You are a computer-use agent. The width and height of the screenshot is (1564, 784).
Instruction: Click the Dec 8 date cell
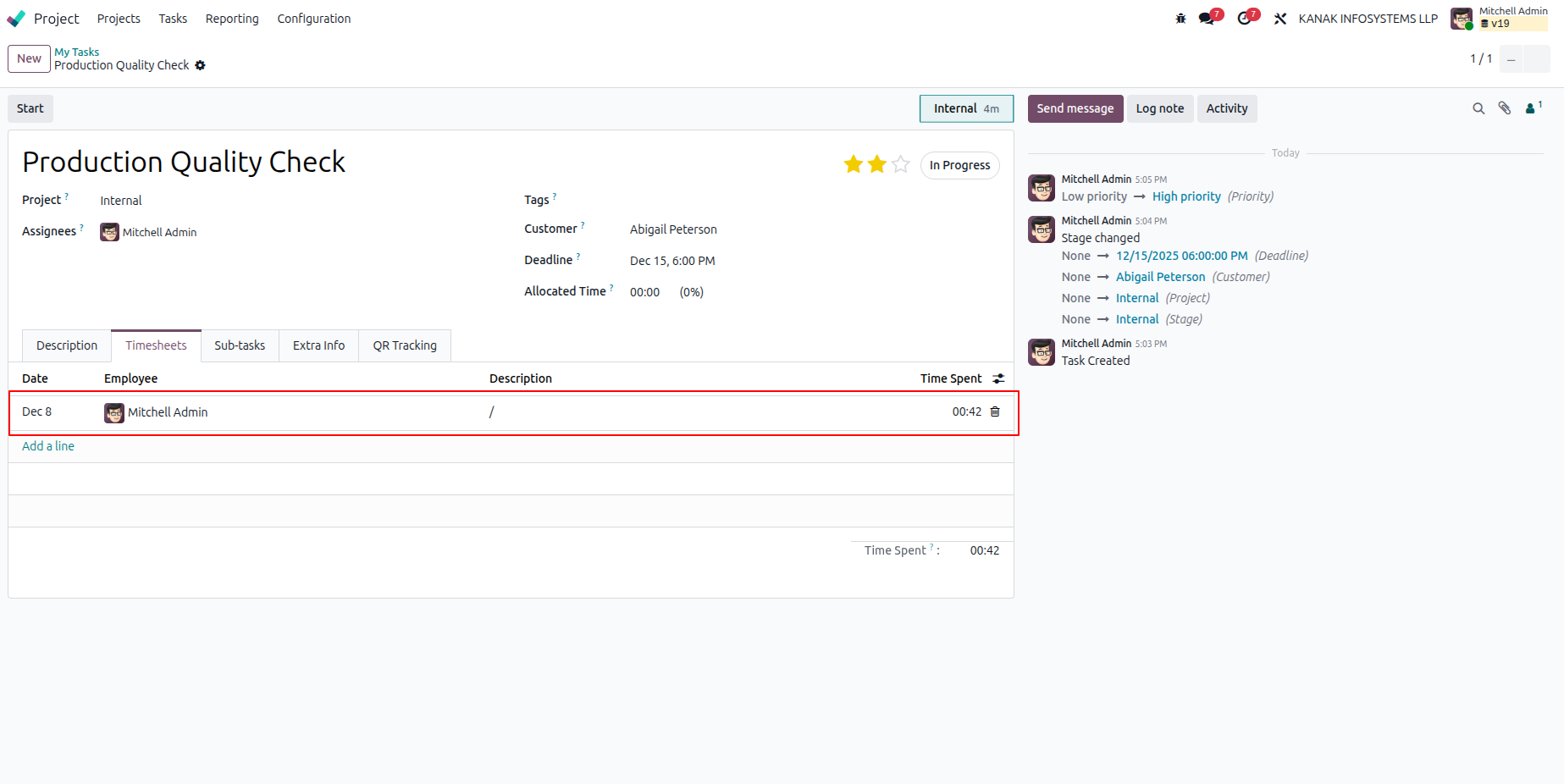[37, 411]
